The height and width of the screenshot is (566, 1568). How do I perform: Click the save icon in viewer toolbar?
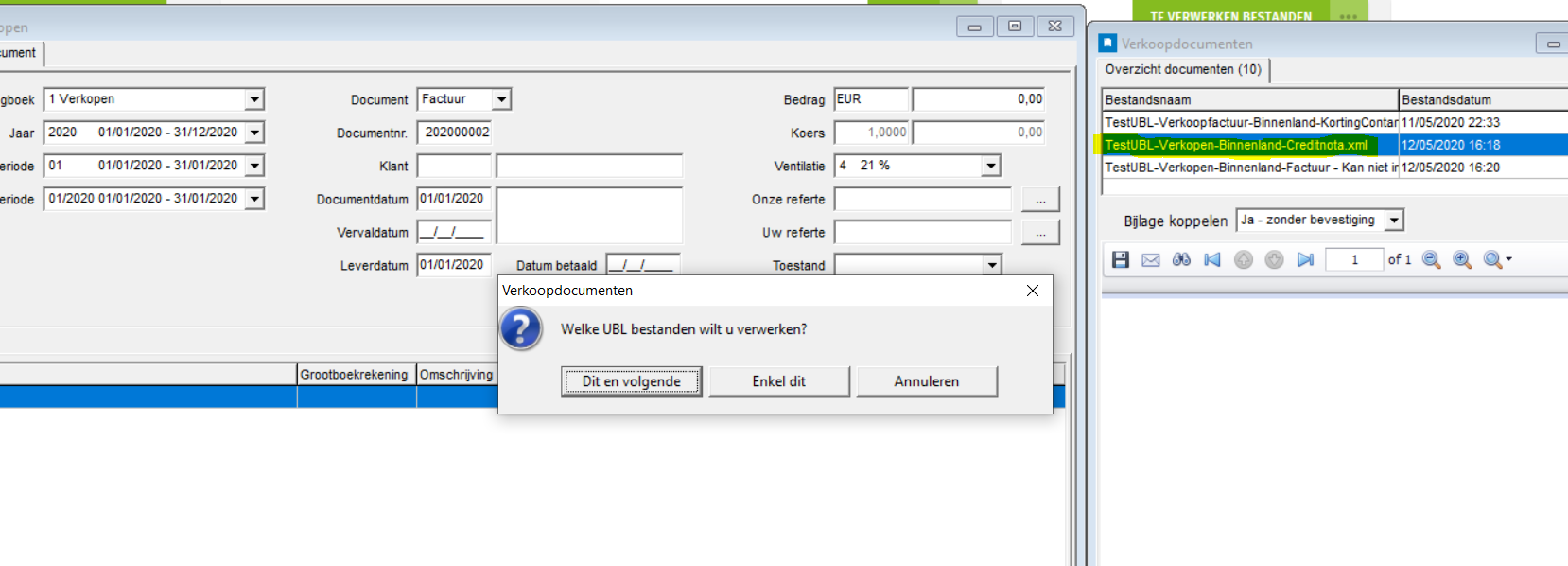(1120, 259)
